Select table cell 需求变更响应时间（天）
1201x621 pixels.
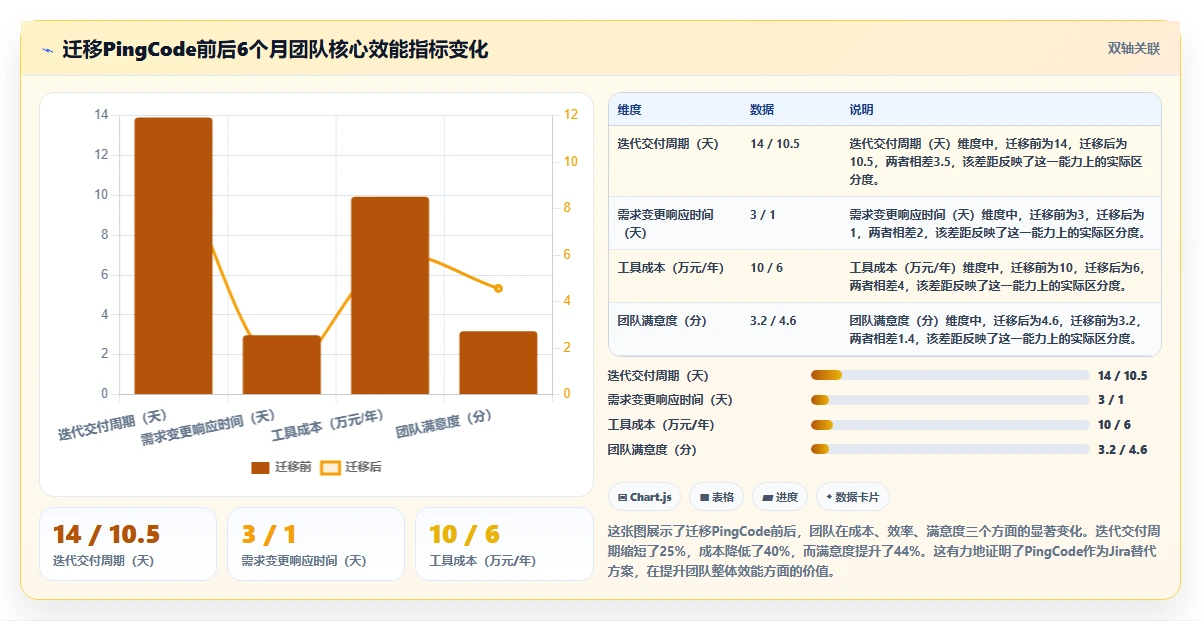click(x=666, y=223)
